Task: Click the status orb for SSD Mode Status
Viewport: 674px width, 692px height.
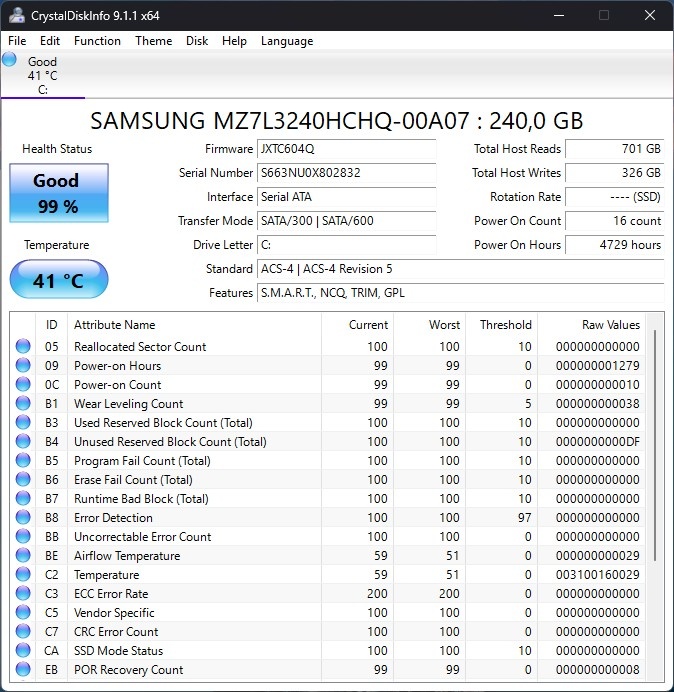Action: click(x=23, y=651)
